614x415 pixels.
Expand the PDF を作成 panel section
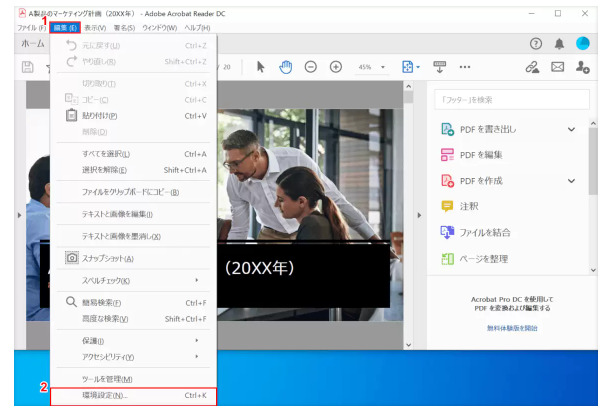tap(571, 181)
